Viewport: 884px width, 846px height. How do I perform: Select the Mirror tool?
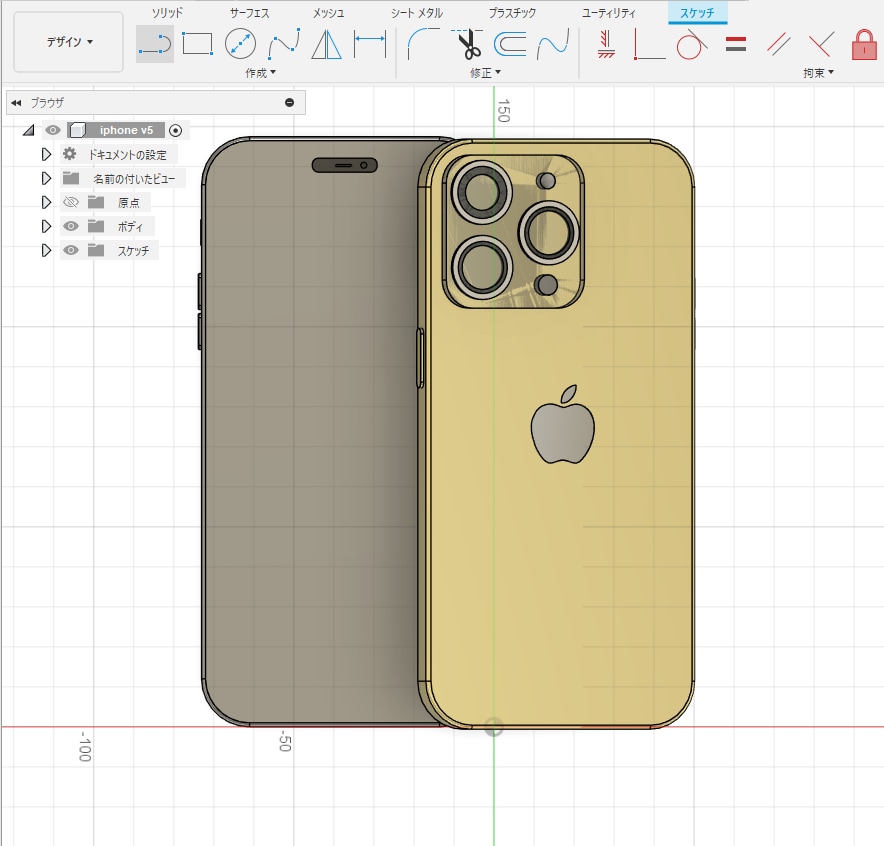coord(326,44)
